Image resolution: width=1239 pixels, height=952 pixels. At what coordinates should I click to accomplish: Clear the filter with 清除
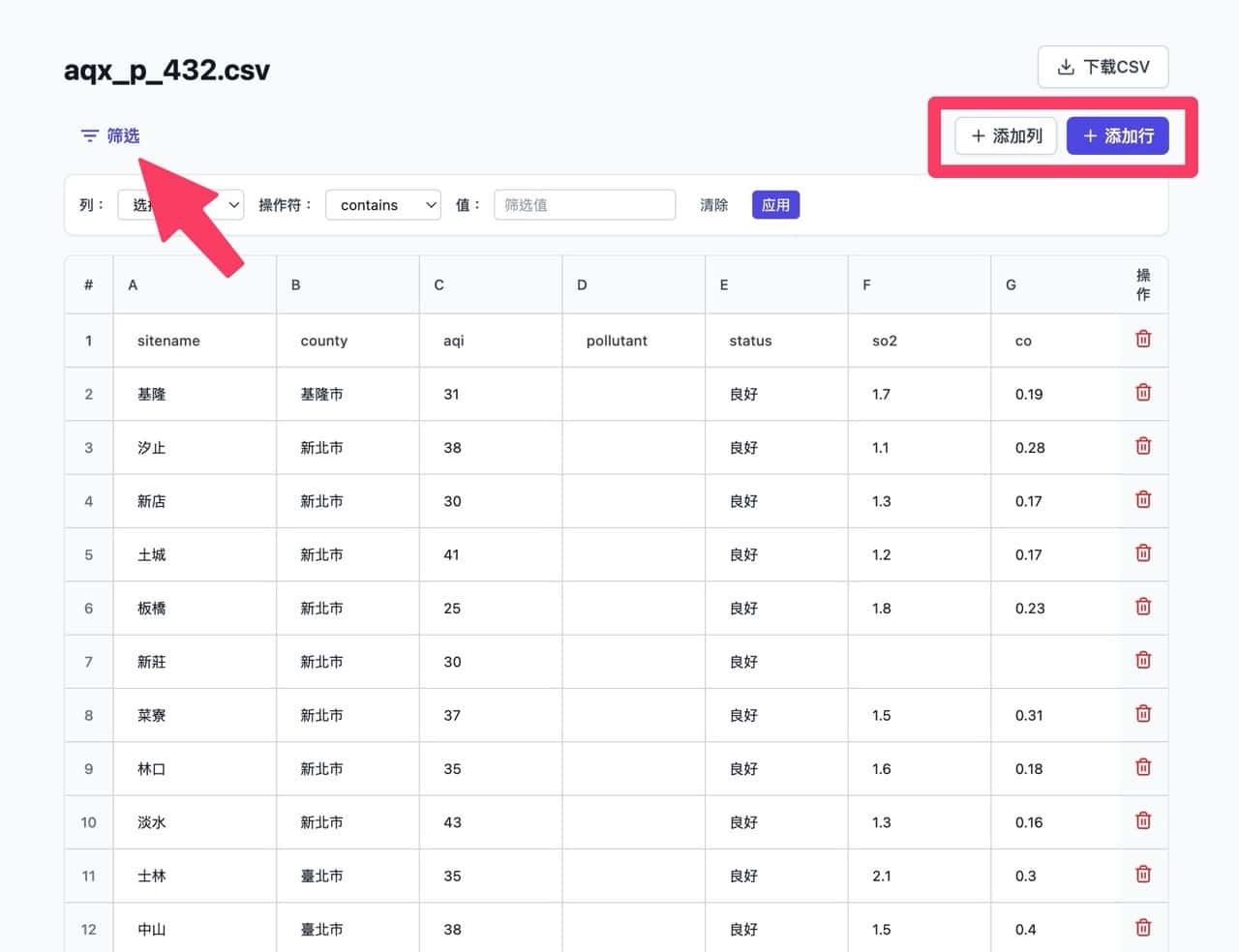[713, 205]
